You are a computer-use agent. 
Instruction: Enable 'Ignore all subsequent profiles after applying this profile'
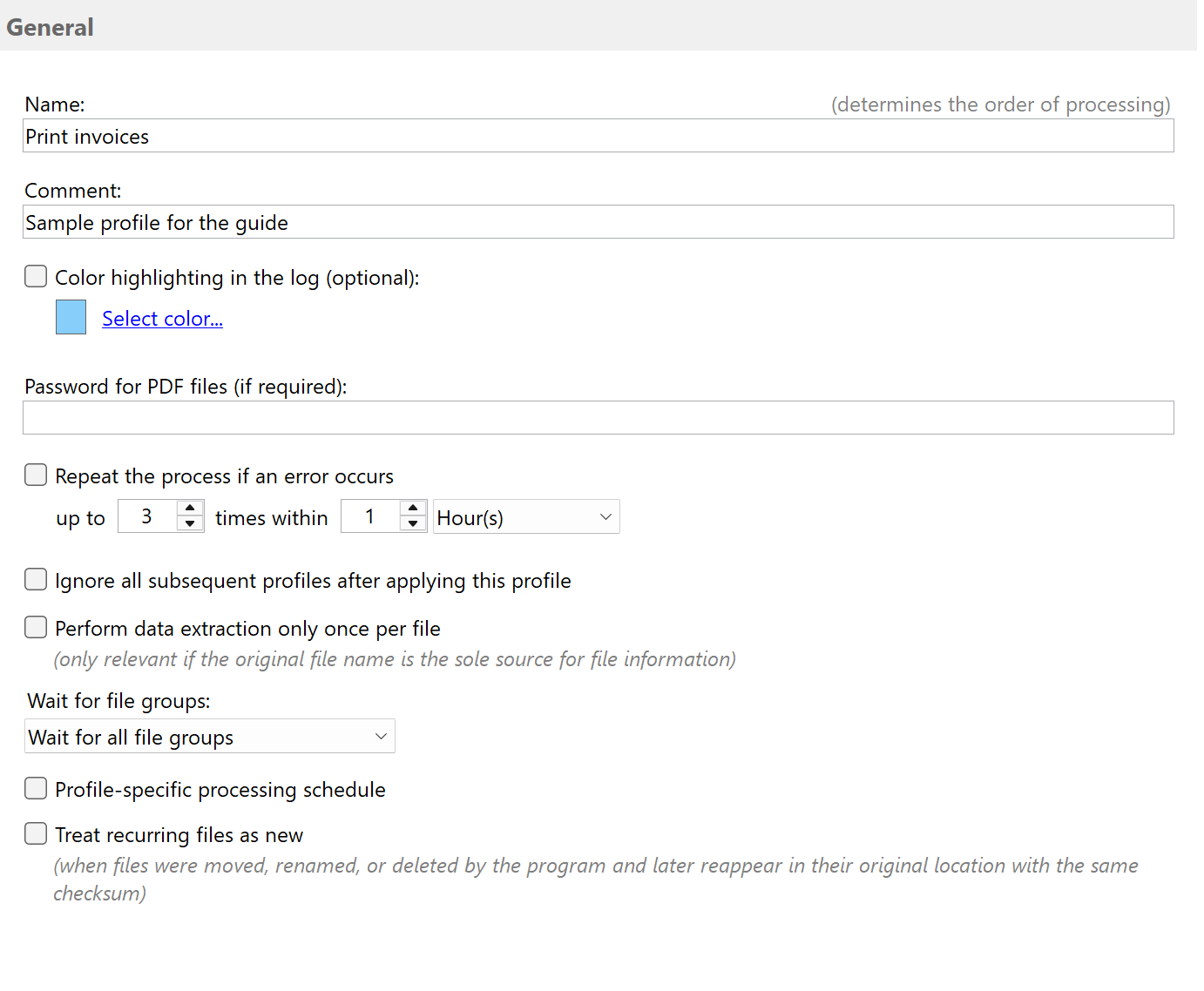pyautogui.click(x=36, y=579)
